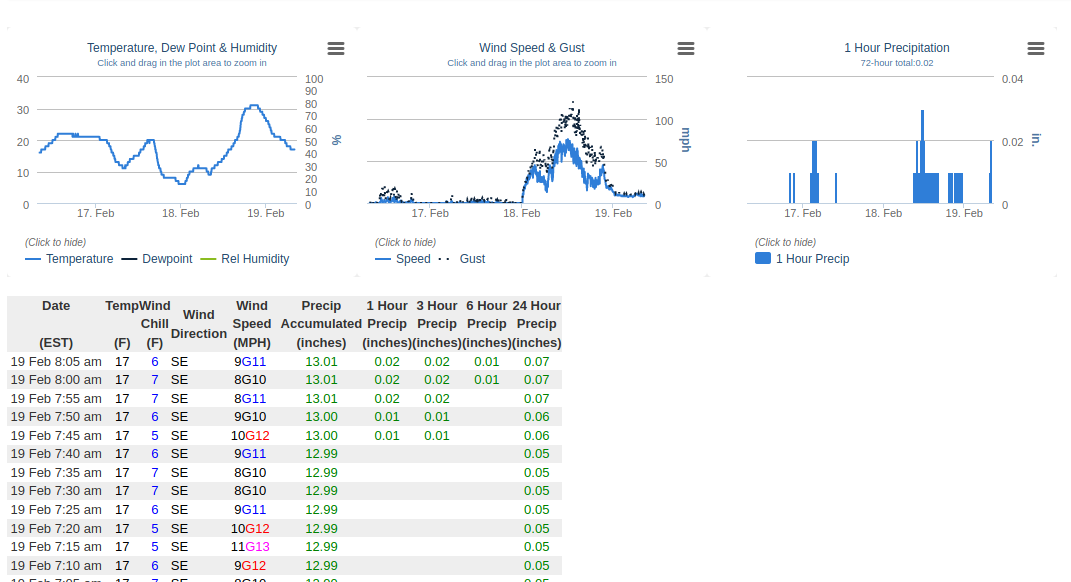Select the 19 Feb 8:05 am date cell
Screen dimensions: 1071x582
56,361
